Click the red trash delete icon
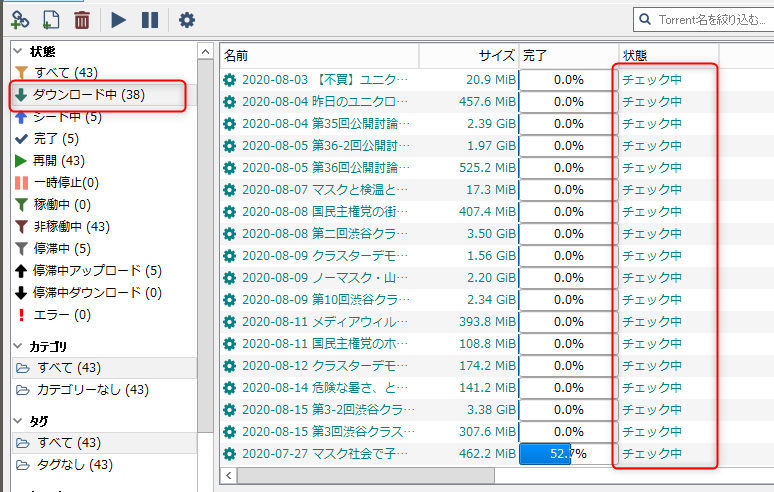Viewport: 774px width, 492px height. coord(82,19)
